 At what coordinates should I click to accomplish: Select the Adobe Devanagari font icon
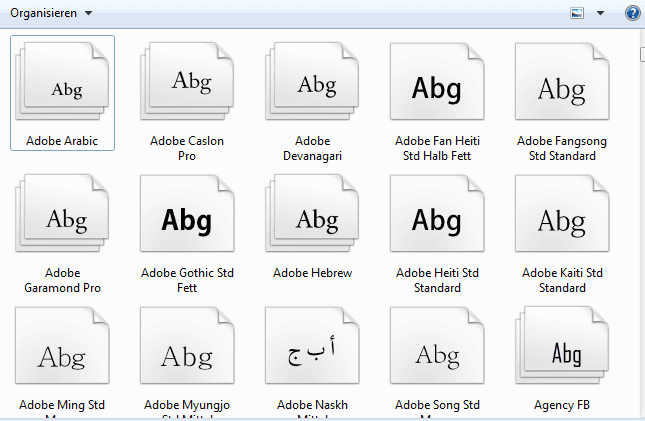[x=312, y=81]
